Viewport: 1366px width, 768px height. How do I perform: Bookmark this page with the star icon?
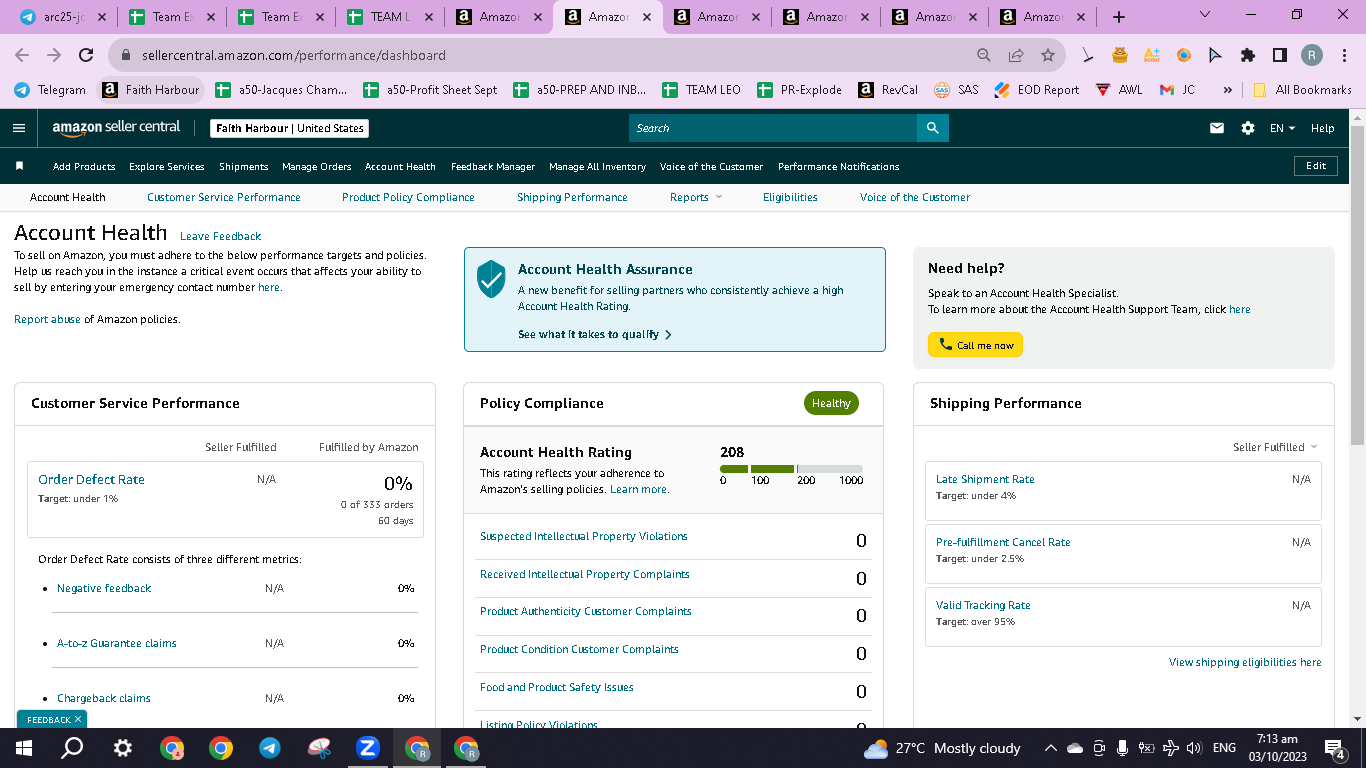pyautogui.click(x=1048, y=55)
